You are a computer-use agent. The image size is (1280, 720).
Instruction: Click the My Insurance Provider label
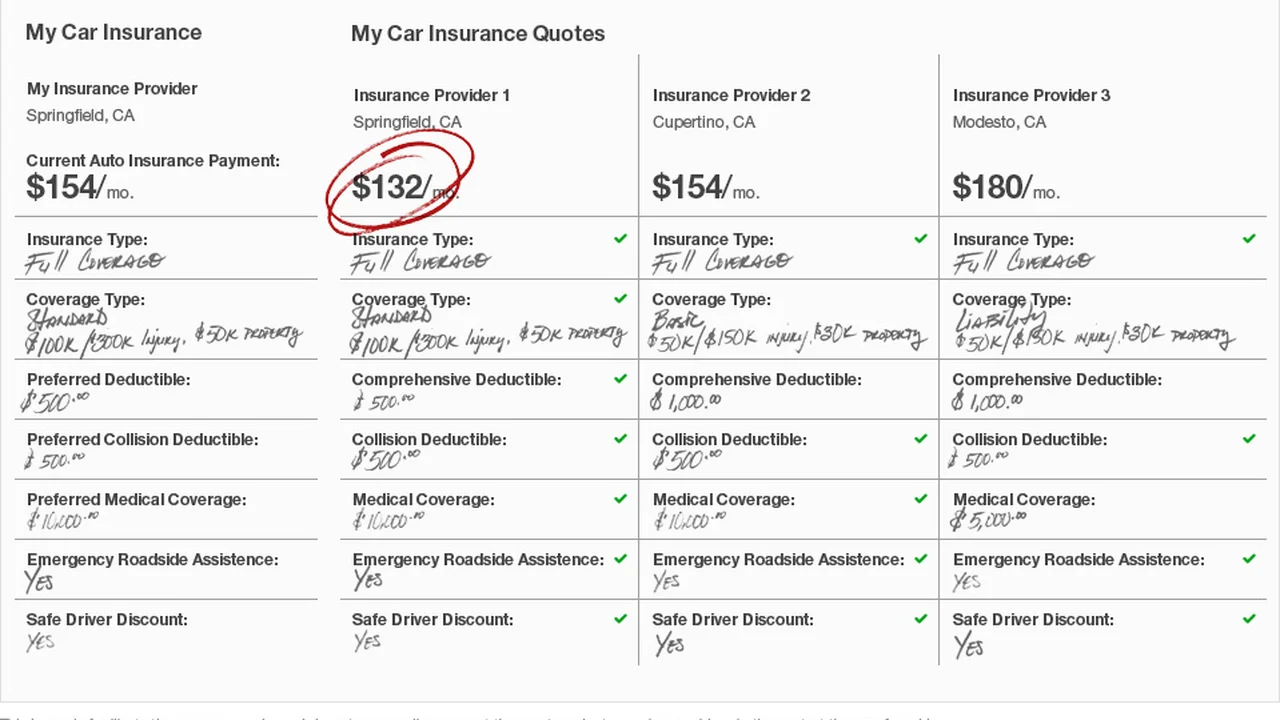(112, 88)
